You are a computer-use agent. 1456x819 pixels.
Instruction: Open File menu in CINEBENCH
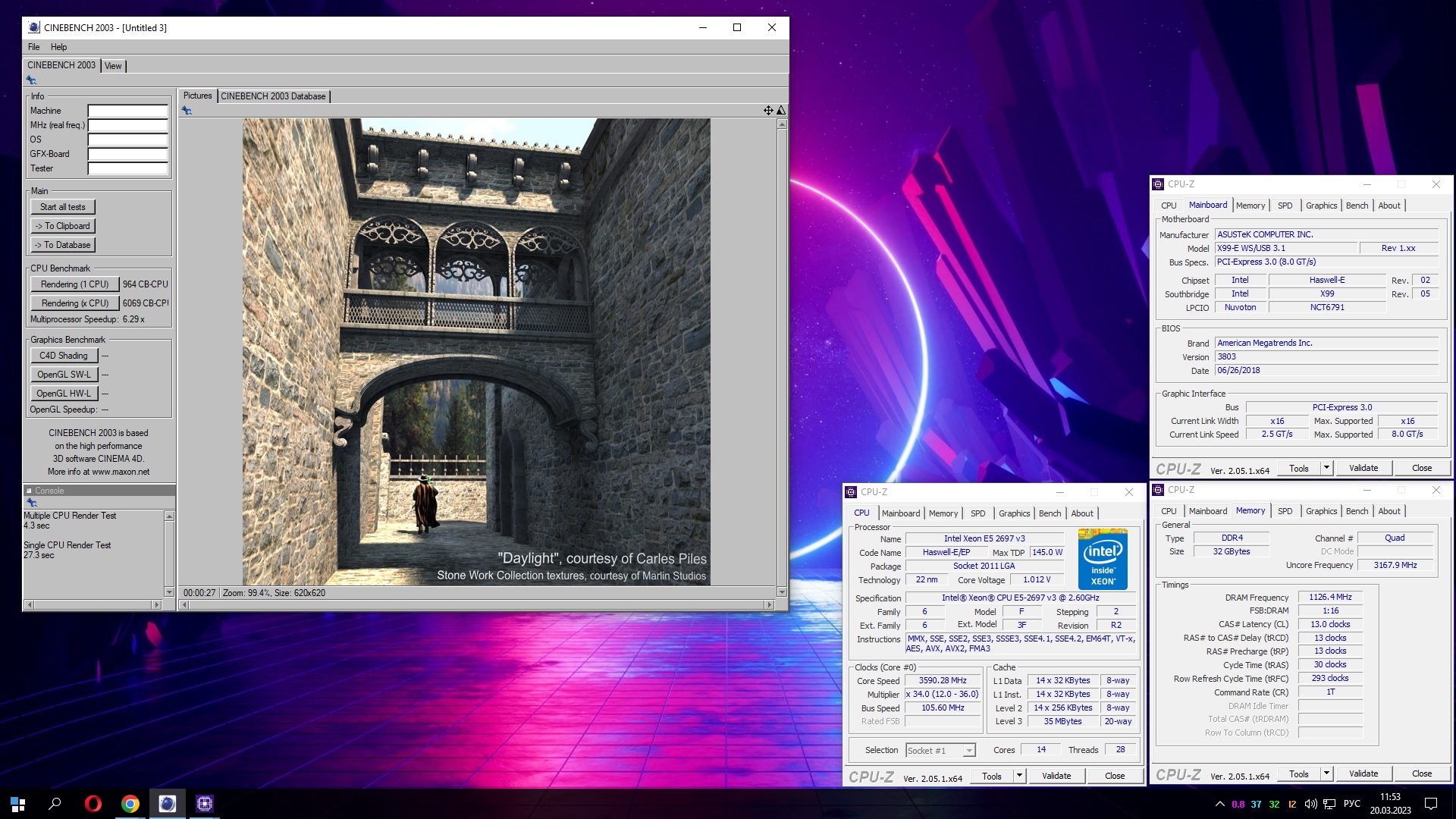click(34, 47)
